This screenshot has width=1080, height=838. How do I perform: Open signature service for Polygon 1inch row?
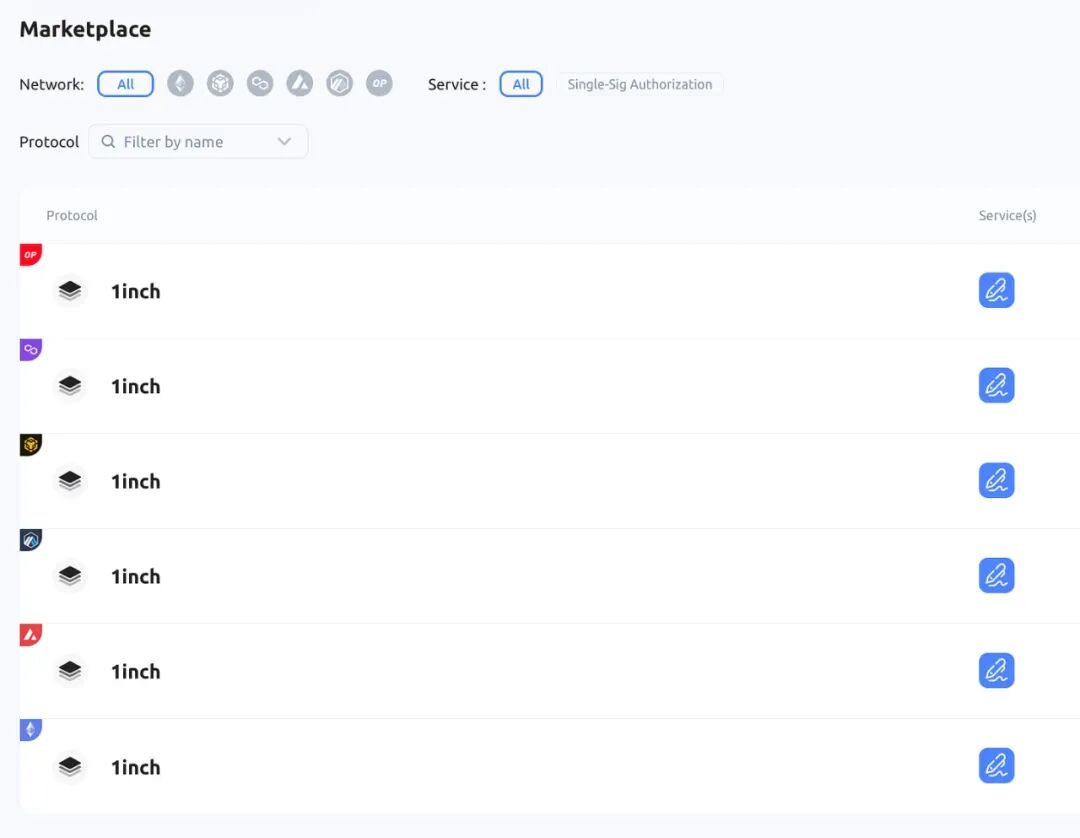tap(996, 385)
